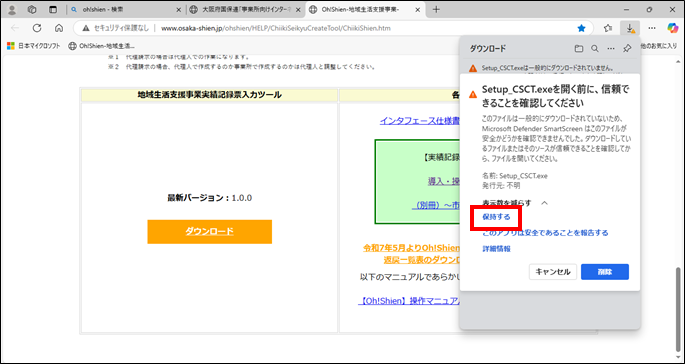
Task: Open a new tab with plus button
Action: coord(436,10)
